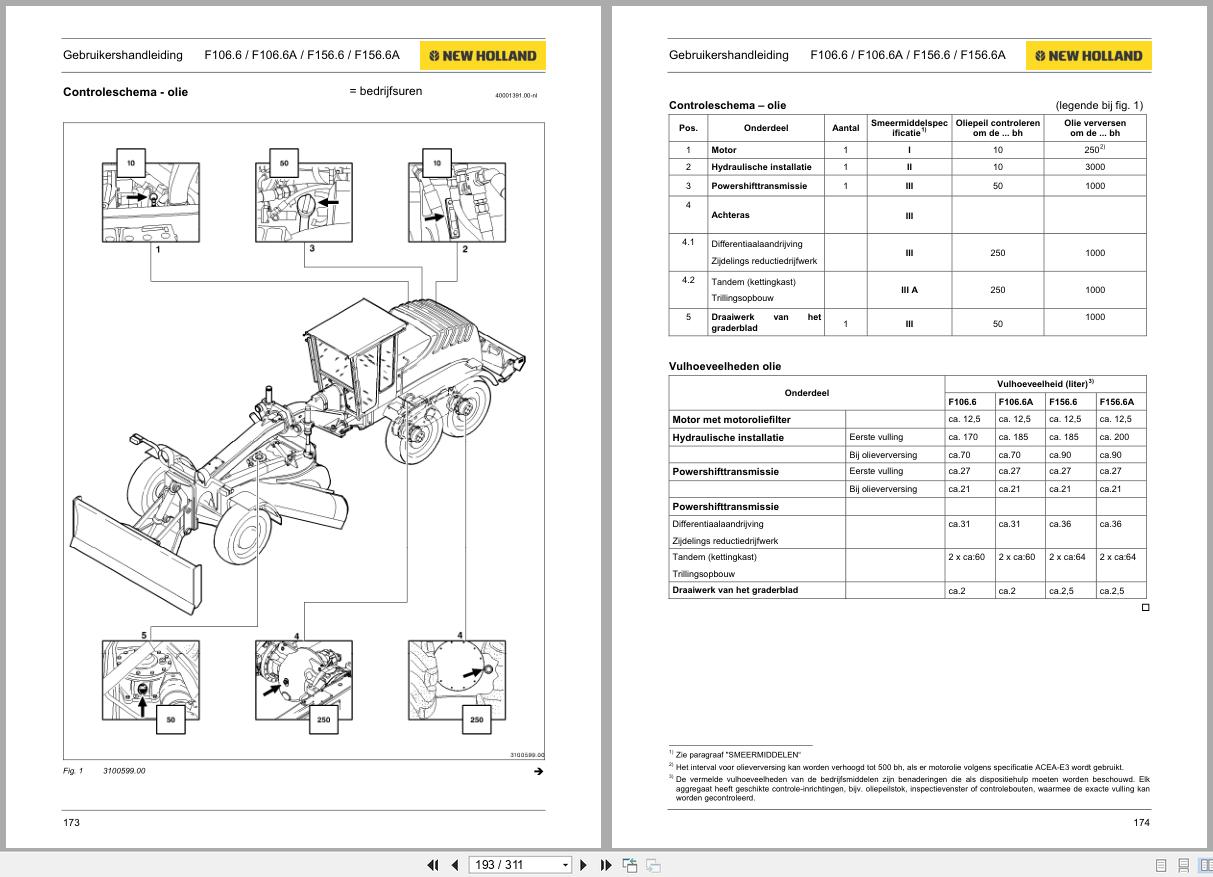Click the 'Vulhoeveelheid (liter)' header
Viewport: 1213px width, 877px height.
point(1045,384)
